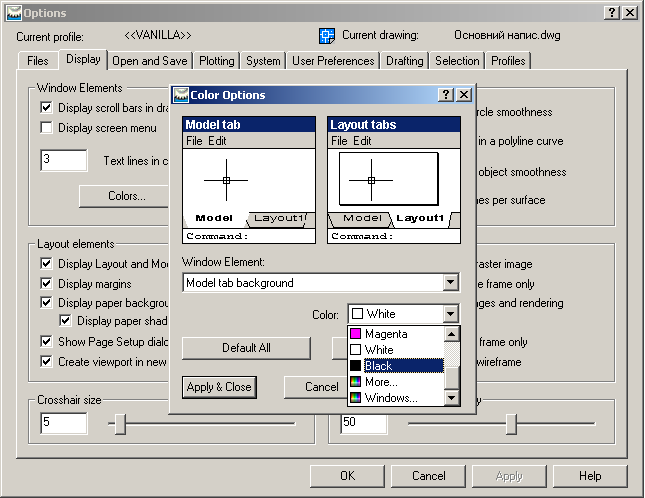This screenshot has height=498, width=645.
Task: Open the User Preferences tab
Action: (333, 61)
